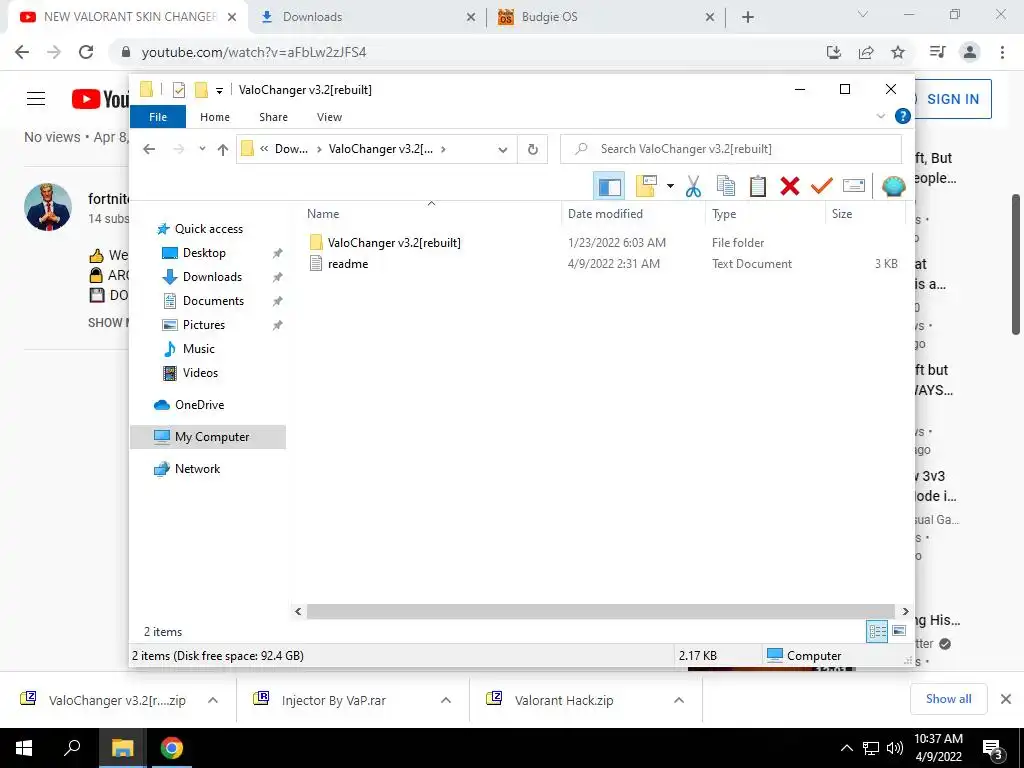
Task: Bookmark this page with the star
Action: pos(898,52)
